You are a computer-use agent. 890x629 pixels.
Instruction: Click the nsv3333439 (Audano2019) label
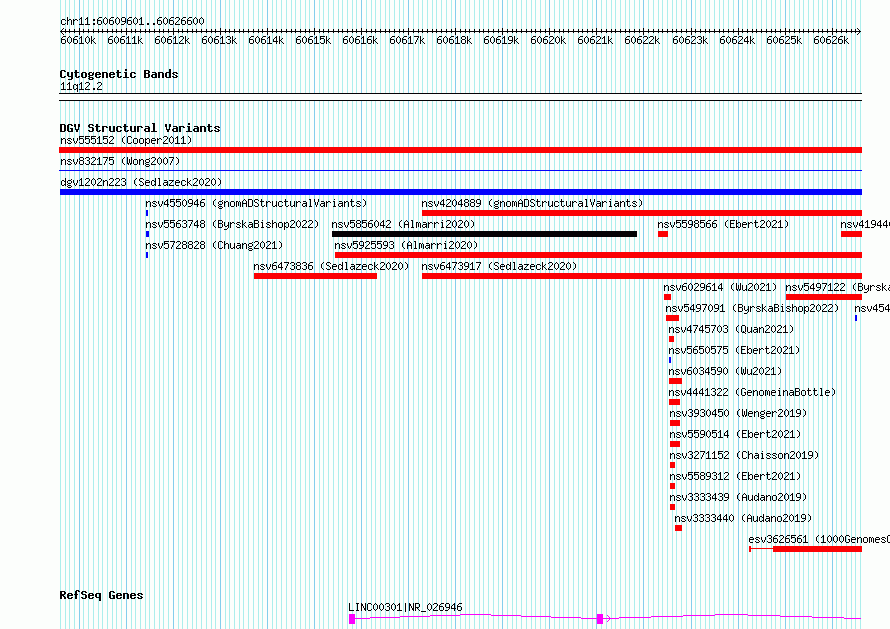pos(738,497)
